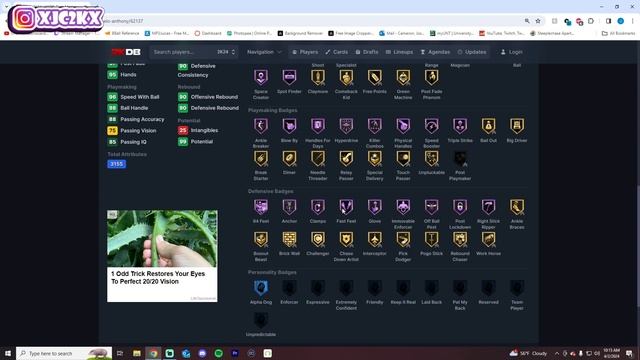Viewport: 640px width, 360px height.
Task: Select the Hyperdrive badge icon
Action: coord(346,126)
